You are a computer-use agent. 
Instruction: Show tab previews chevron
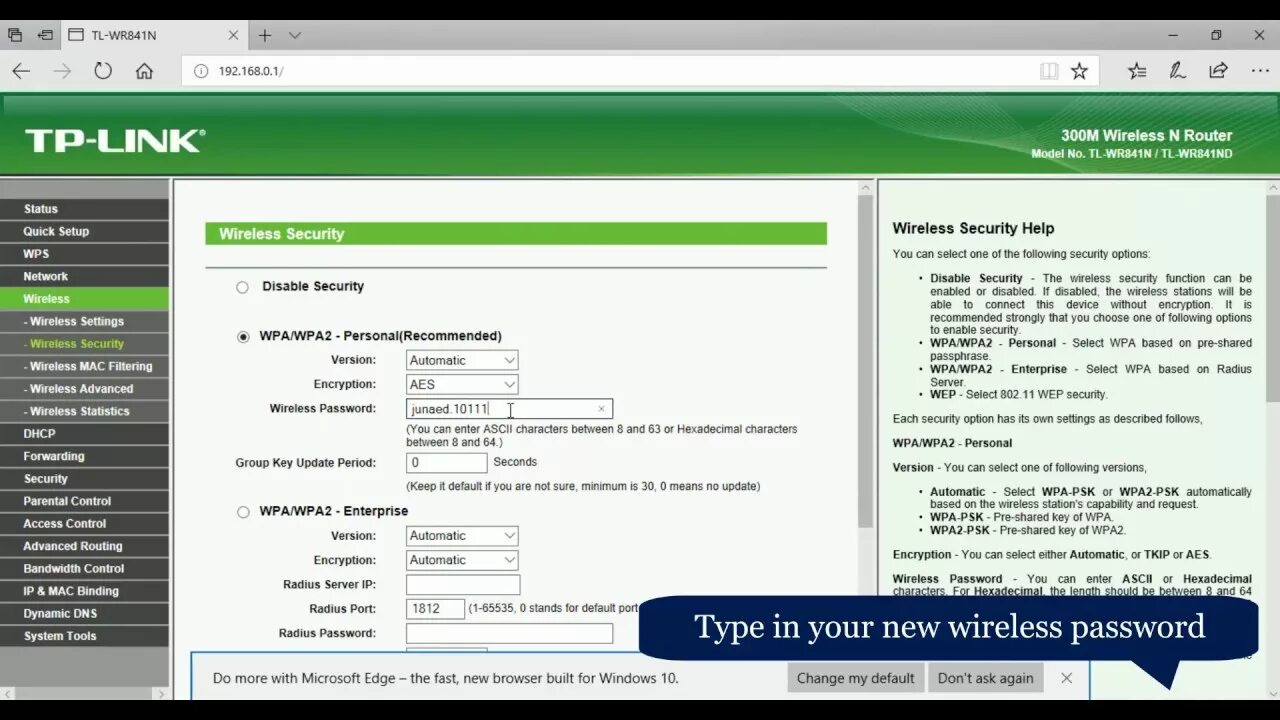tap(295, 35)
